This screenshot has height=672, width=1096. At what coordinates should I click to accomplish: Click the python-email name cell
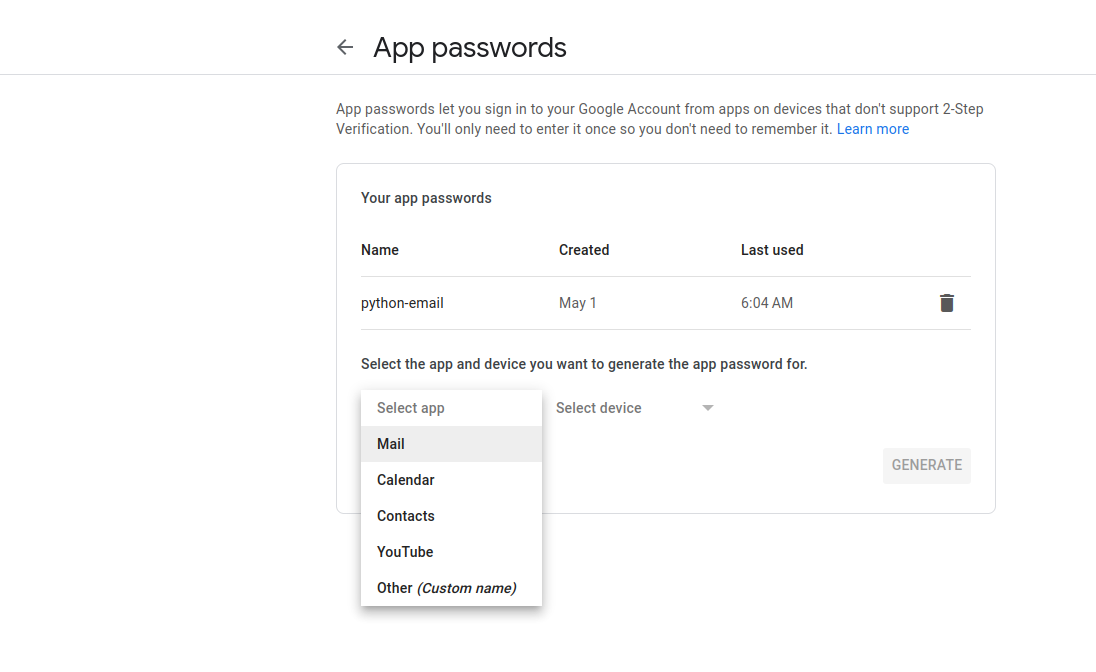[402, 303]
